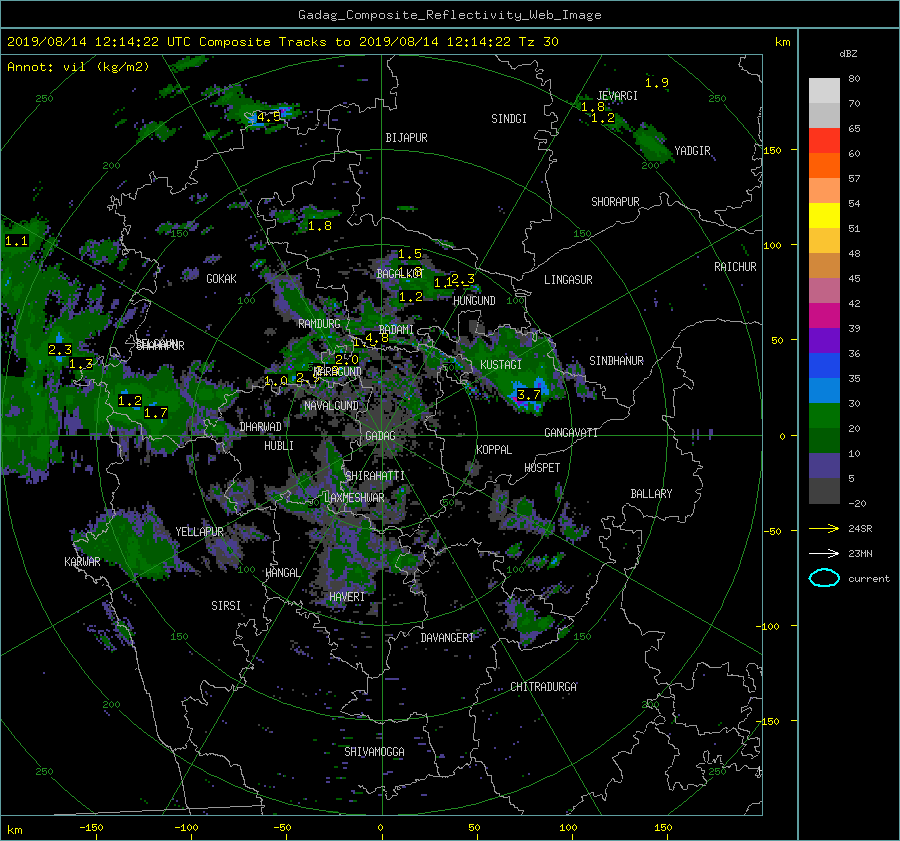Image resolution: width=900 pixels, height=841 pixels.
Task: Click the white 23MN arrow legend icon
Action: 824,553
